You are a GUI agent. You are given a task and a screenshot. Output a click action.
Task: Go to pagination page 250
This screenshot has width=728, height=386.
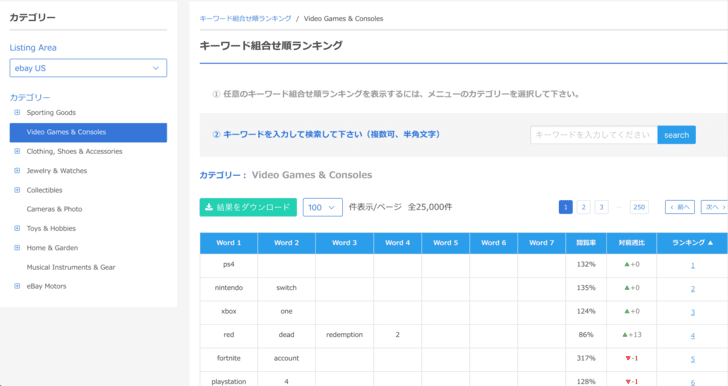639,207
